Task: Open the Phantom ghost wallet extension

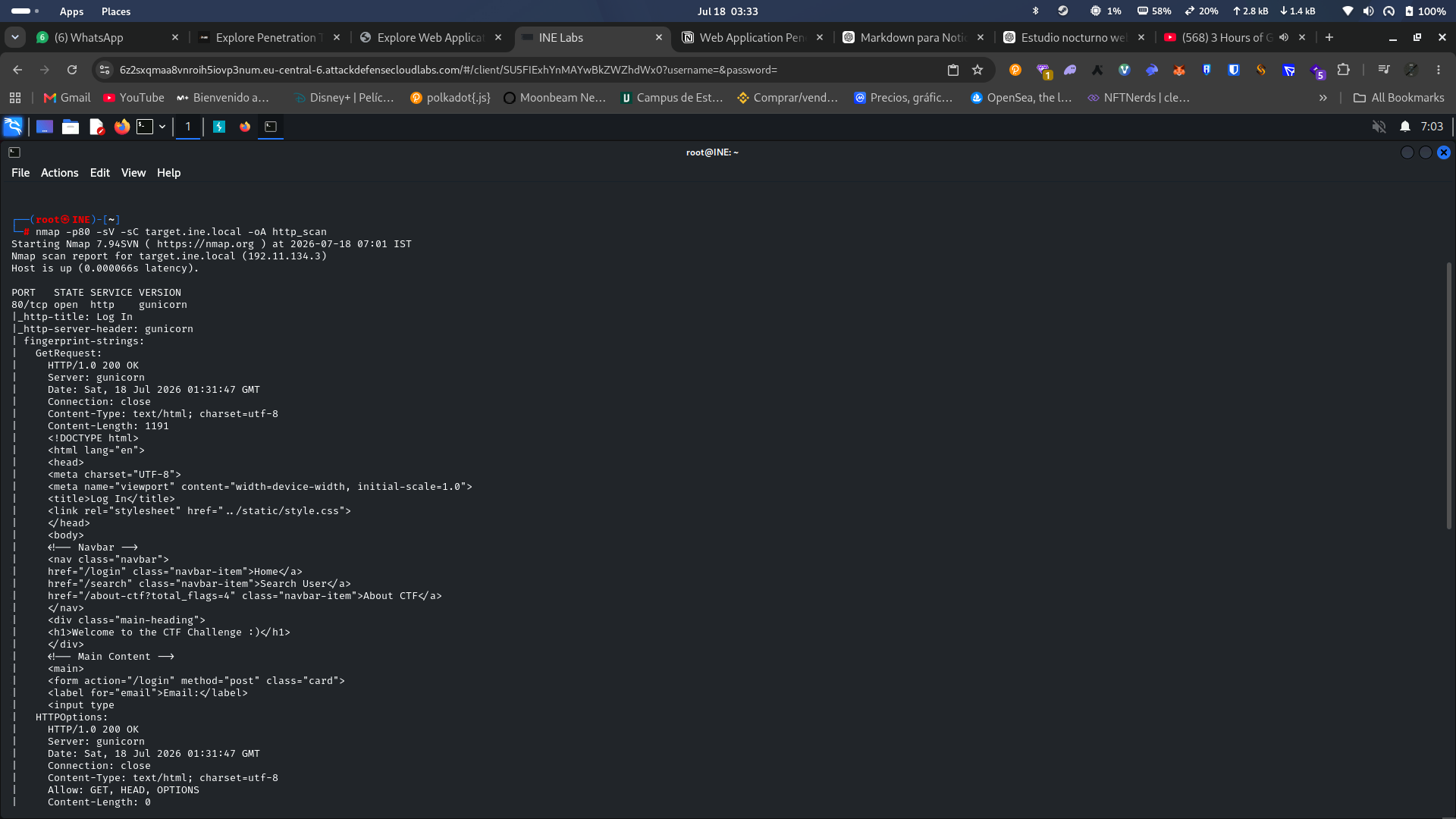Action: click(x=1070, y=70)
